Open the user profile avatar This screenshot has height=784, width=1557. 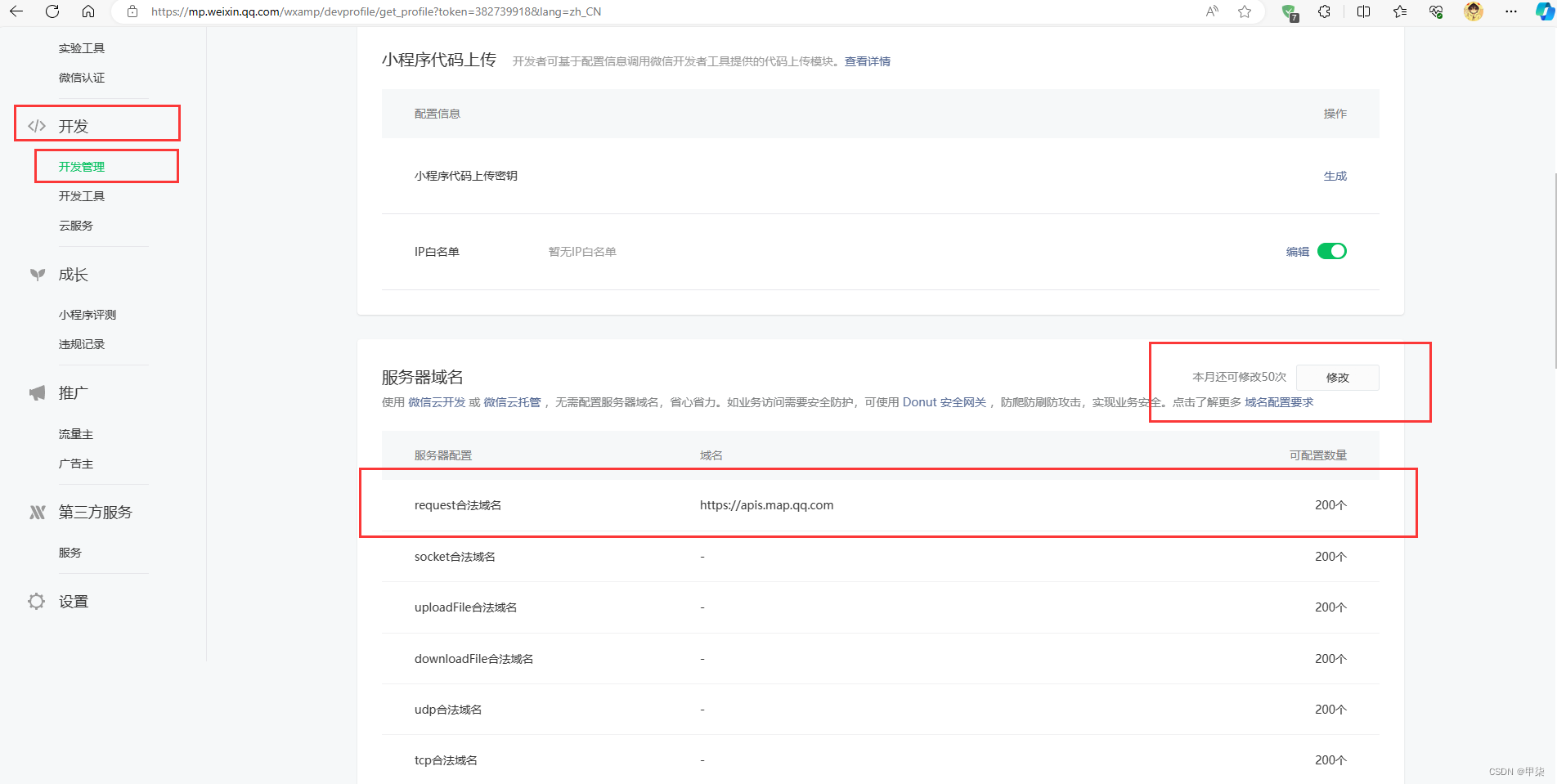[x=1474, y=11]
